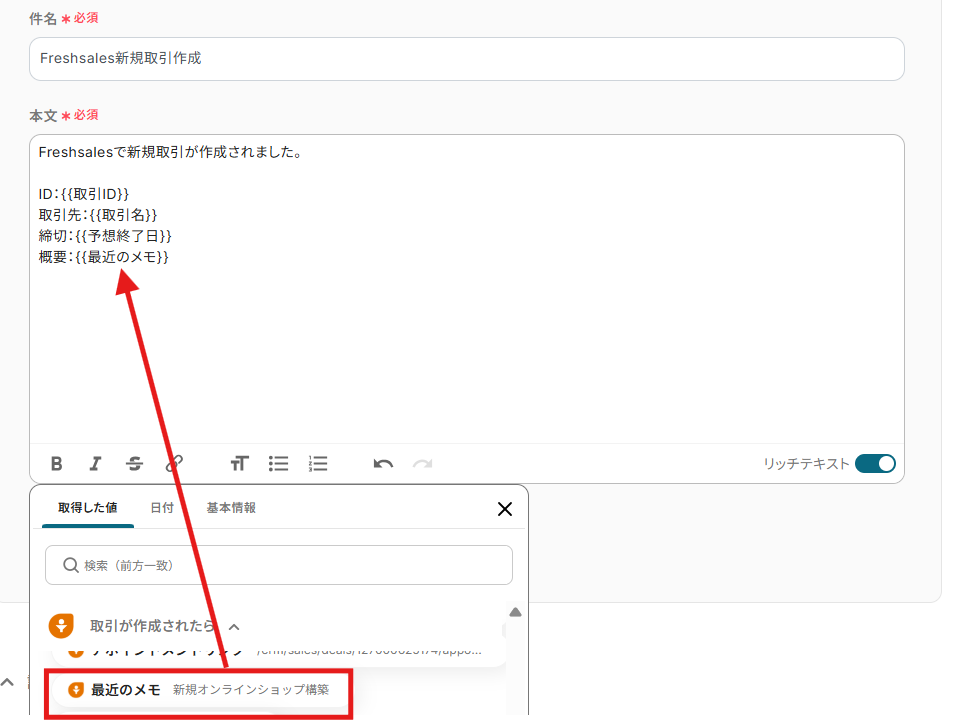Redo the last undone edit
Screen dimensions: 966x720
[x=423, y=464]
